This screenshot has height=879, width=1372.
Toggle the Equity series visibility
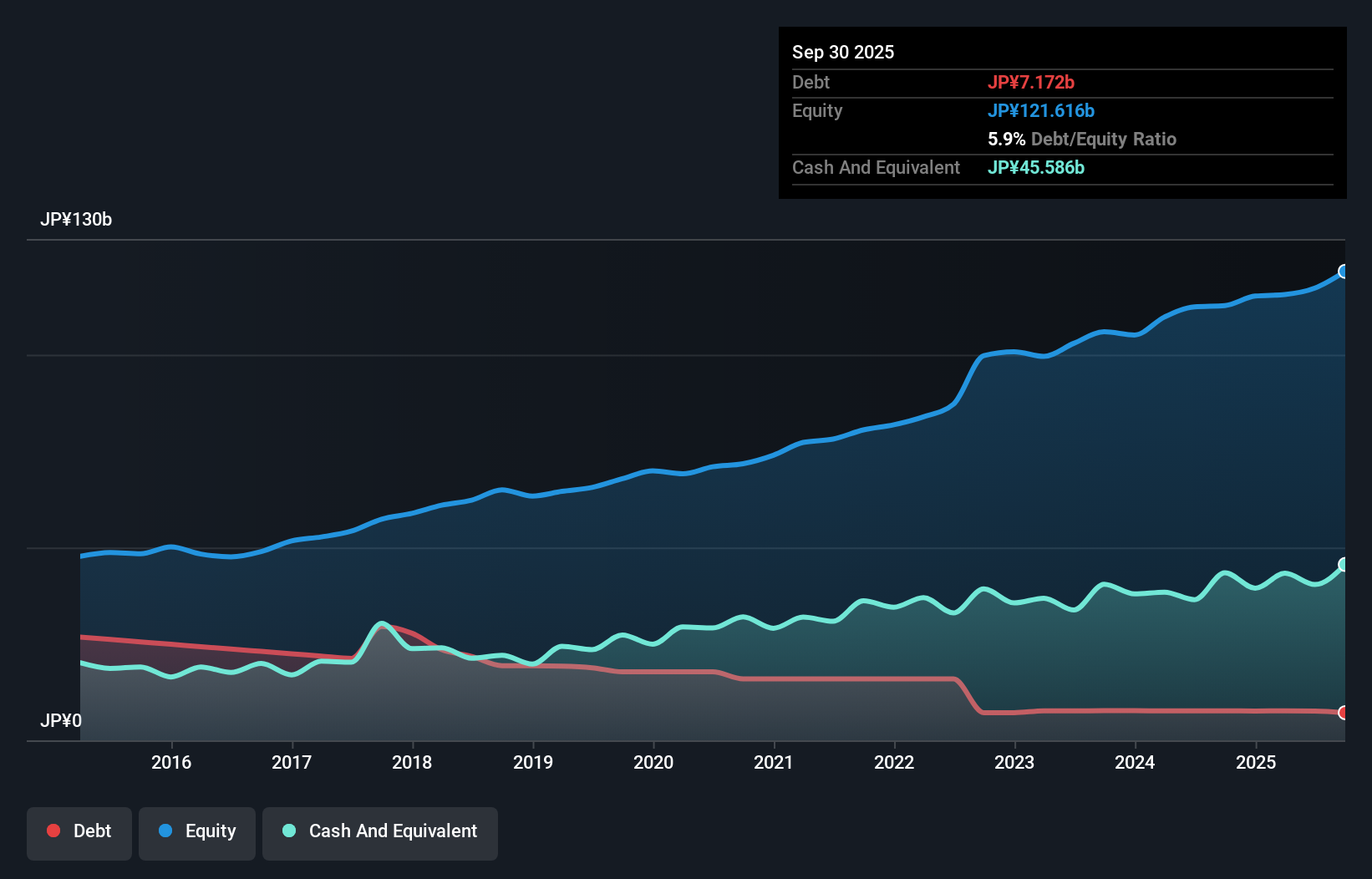click(196, 831)
